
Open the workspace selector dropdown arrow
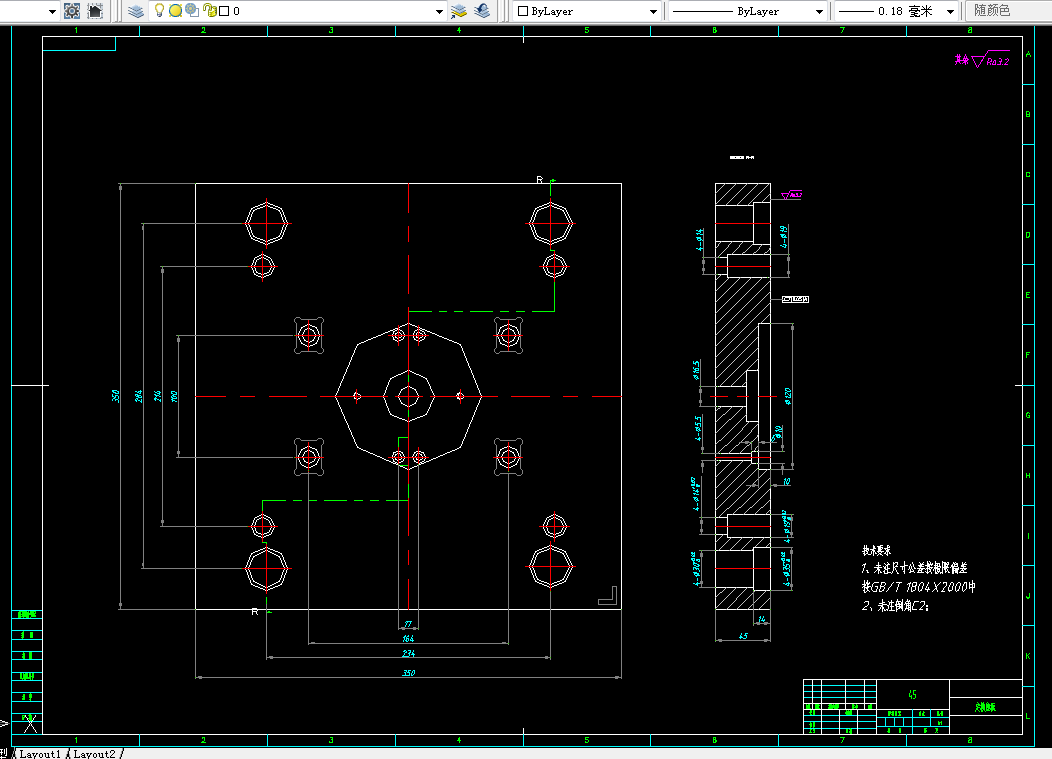coord(52,11)
